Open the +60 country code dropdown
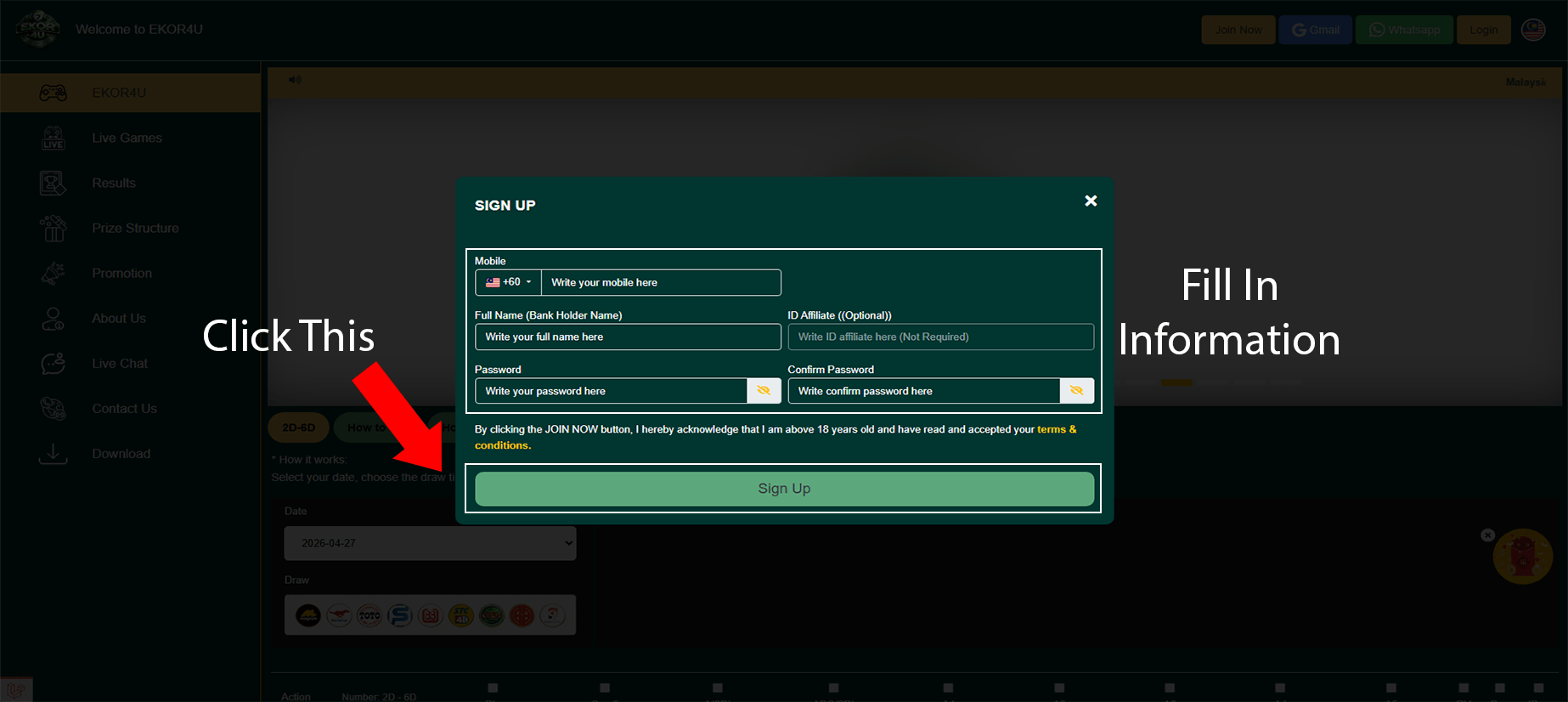Image resolution: width=1568 pixels, height=702 pixels. coord(508,282)
